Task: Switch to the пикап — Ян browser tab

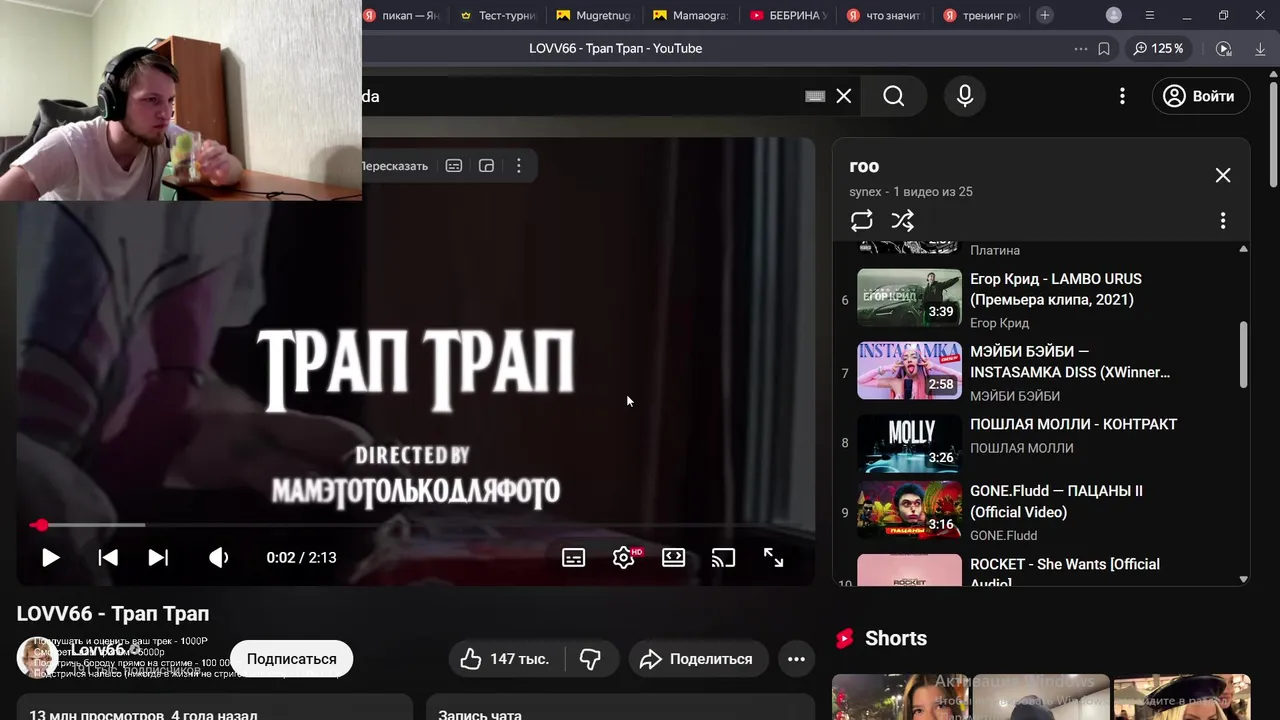Action: coord(402,15)
